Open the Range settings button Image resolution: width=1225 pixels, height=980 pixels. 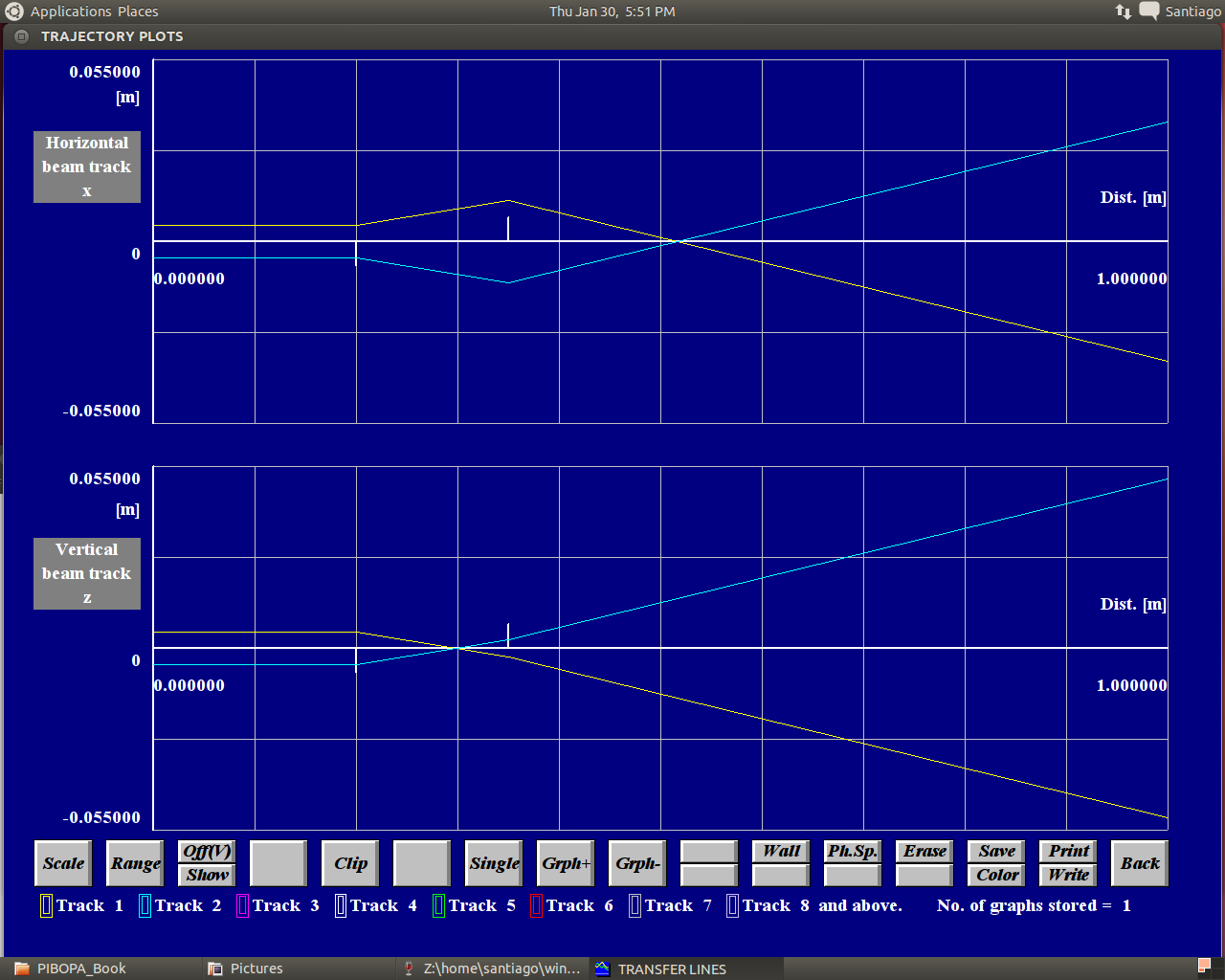[x=135, y=863]
